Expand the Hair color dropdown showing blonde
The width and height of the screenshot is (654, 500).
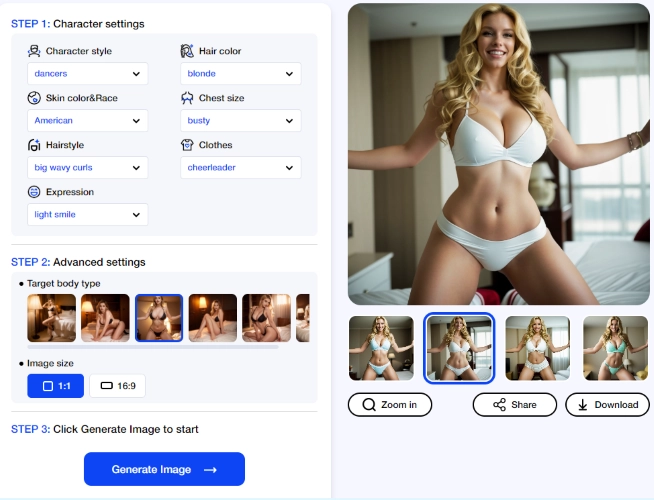point(240,74)
